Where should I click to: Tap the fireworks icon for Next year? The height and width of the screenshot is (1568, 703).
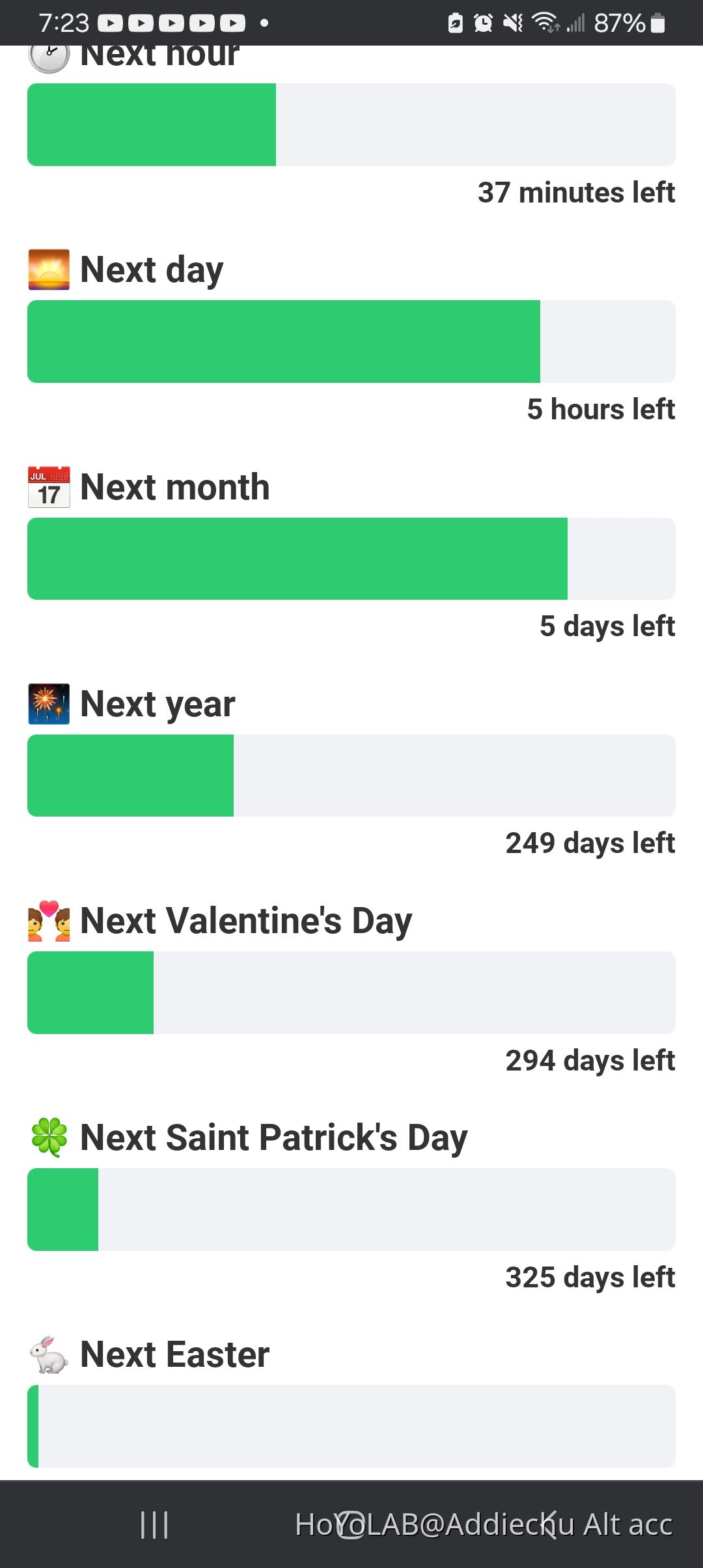pyautogui.click(x=49, y=704)
